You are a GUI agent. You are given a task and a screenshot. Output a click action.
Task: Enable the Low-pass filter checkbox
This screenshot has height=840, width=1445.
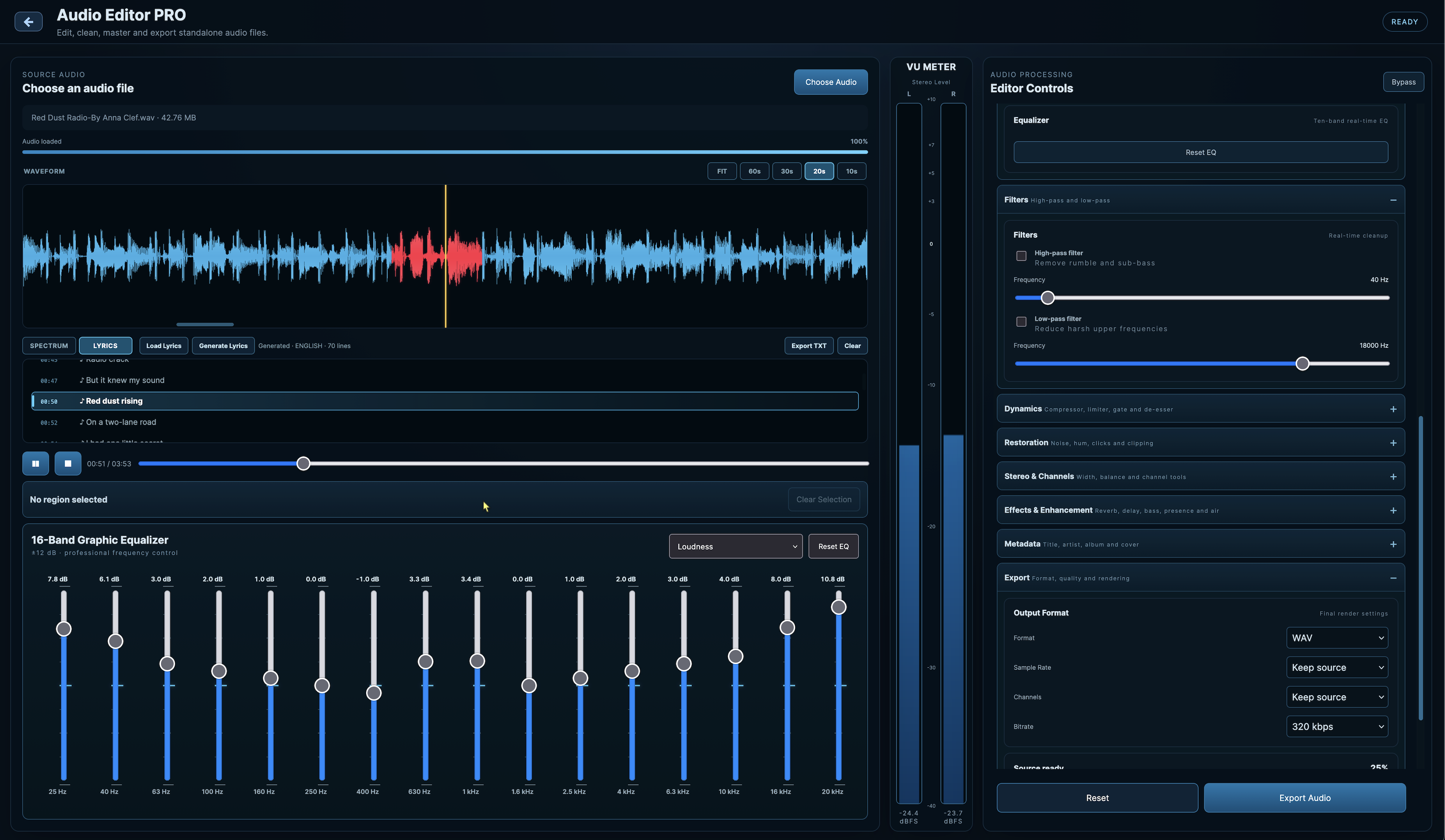pyautogui.click(x=1021, y=322)
